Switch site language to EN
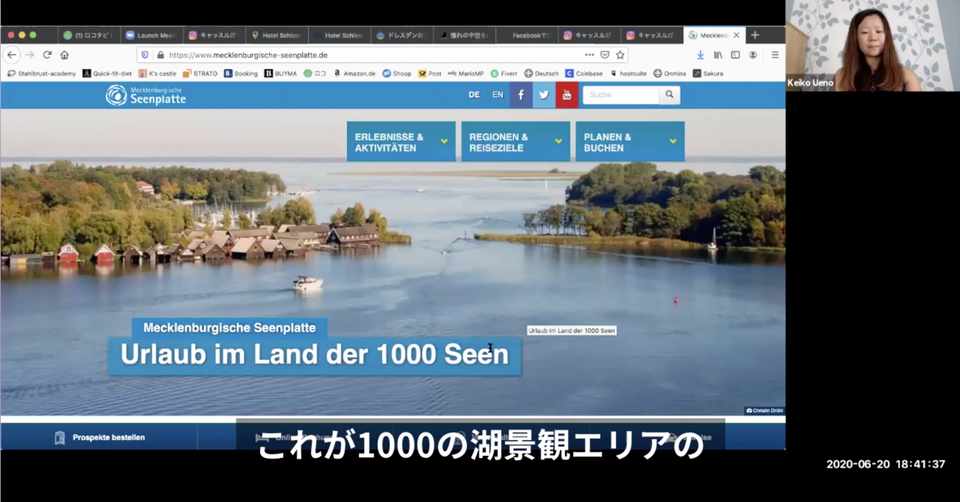The height and width of the screenshot is (502, 960). point(498,94)
